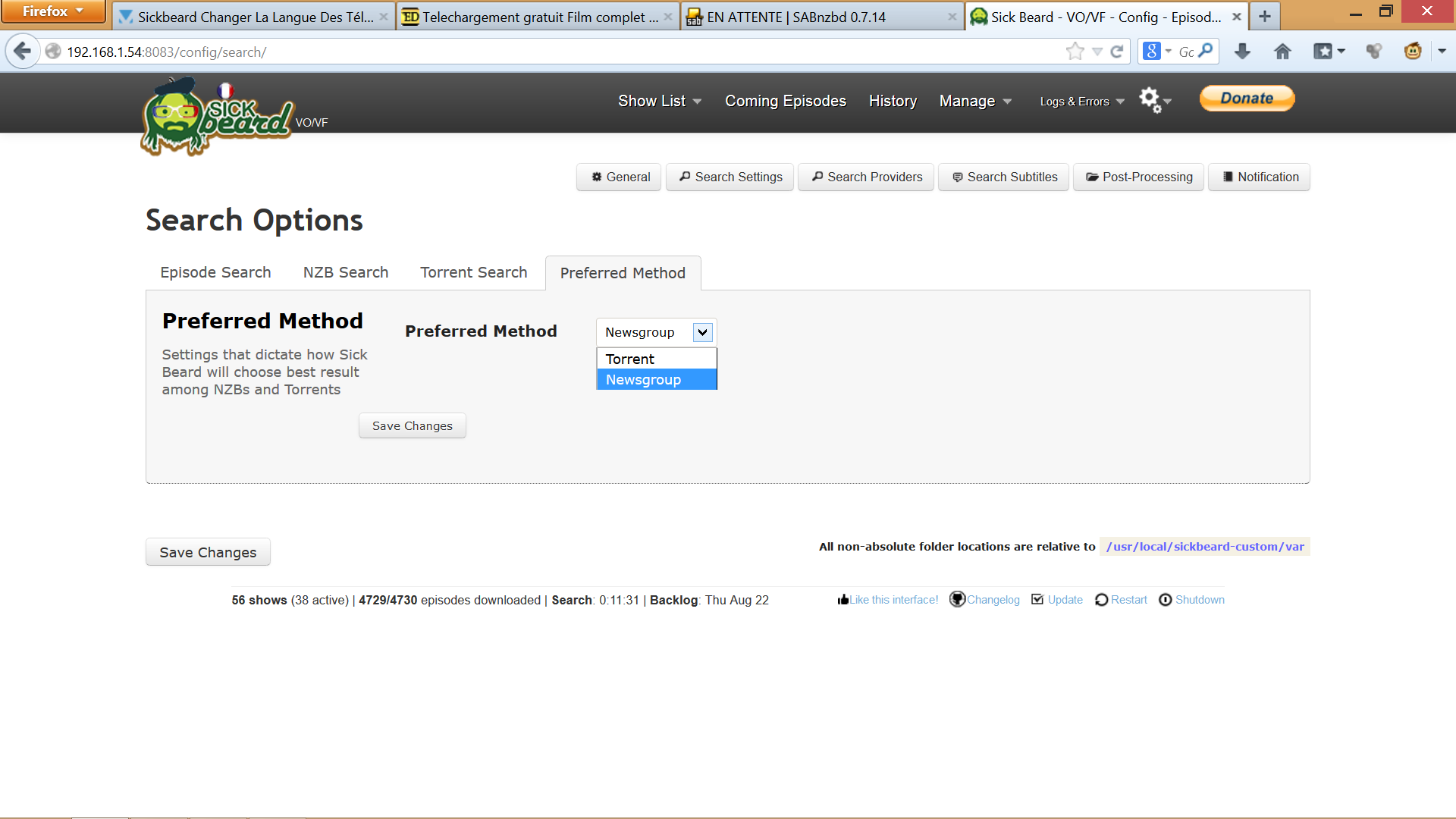
Task: Choose the Newsgroup option from list
Action: point(656,380)
